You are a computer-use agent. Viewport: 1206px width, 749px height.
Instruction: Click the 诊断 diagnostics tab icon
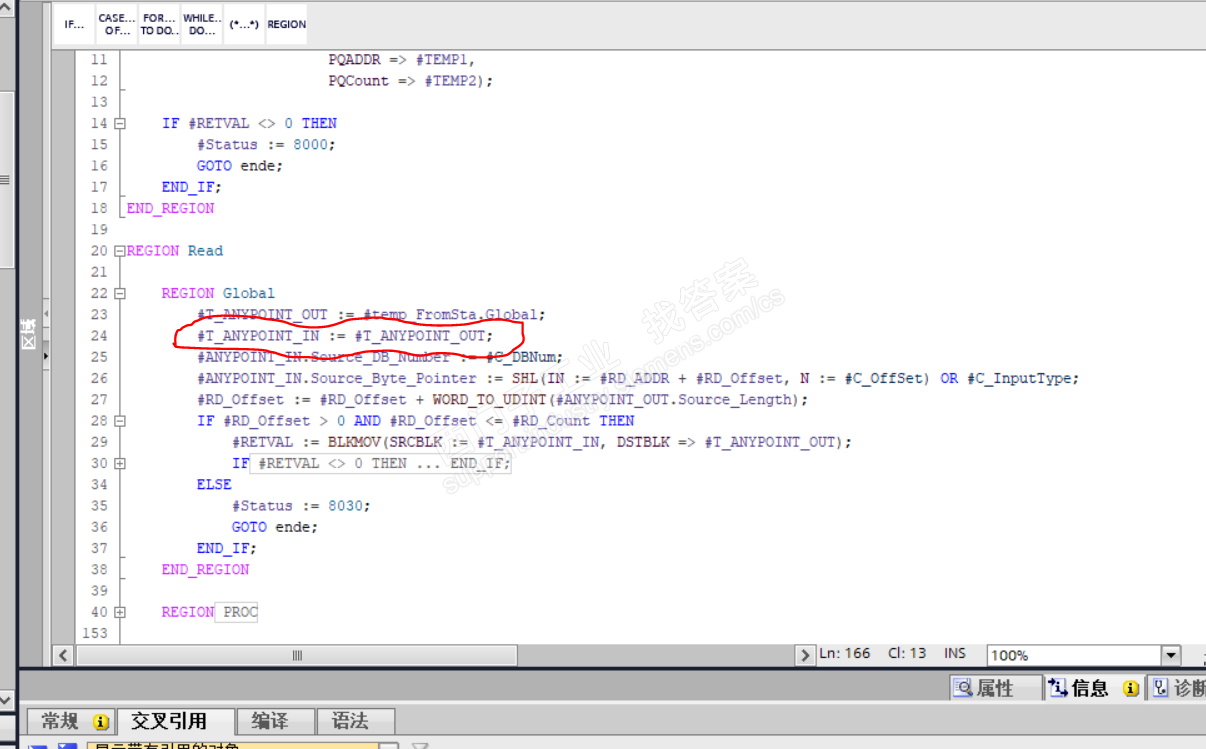[x=1160, y=688]
